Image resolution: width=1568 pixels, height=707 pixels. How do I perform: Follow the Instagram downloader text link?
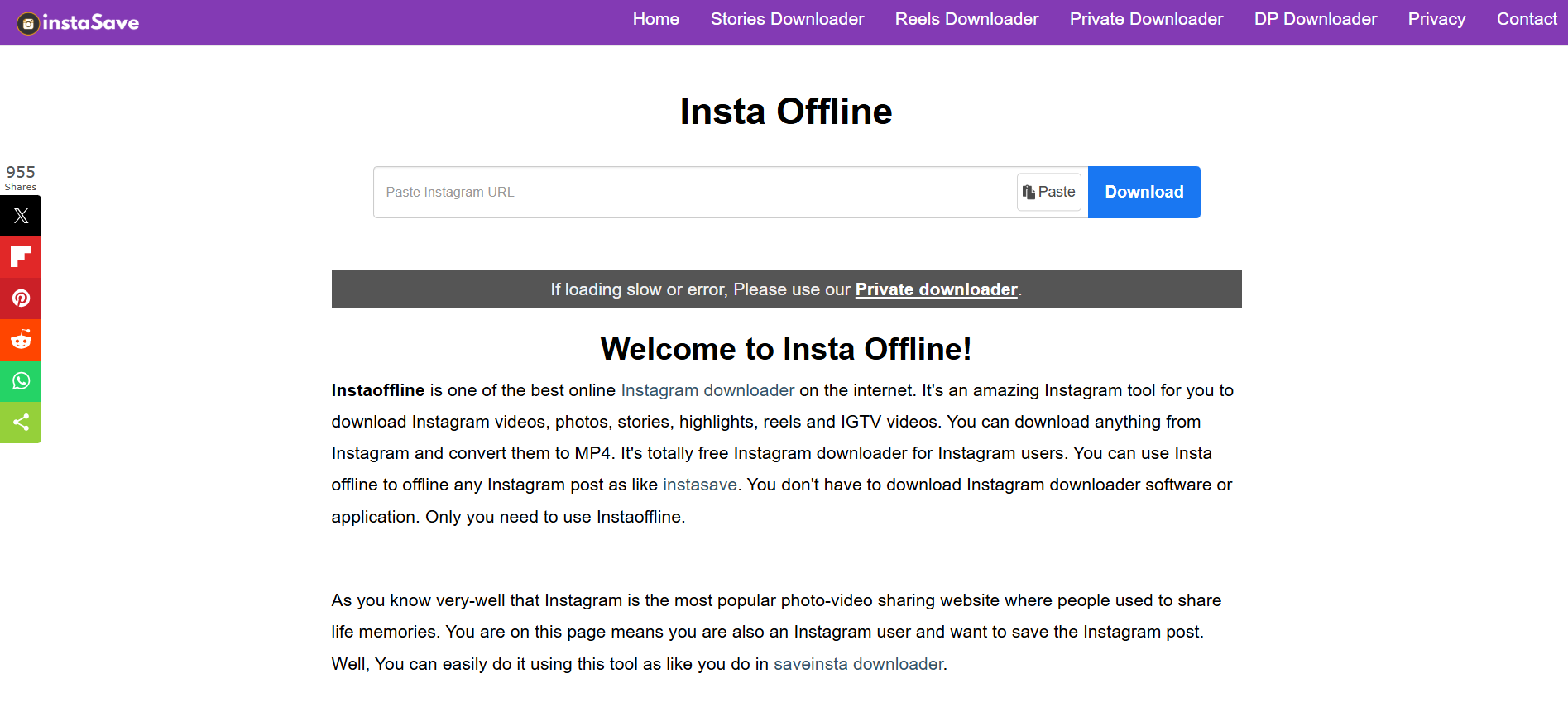point(707,390)
